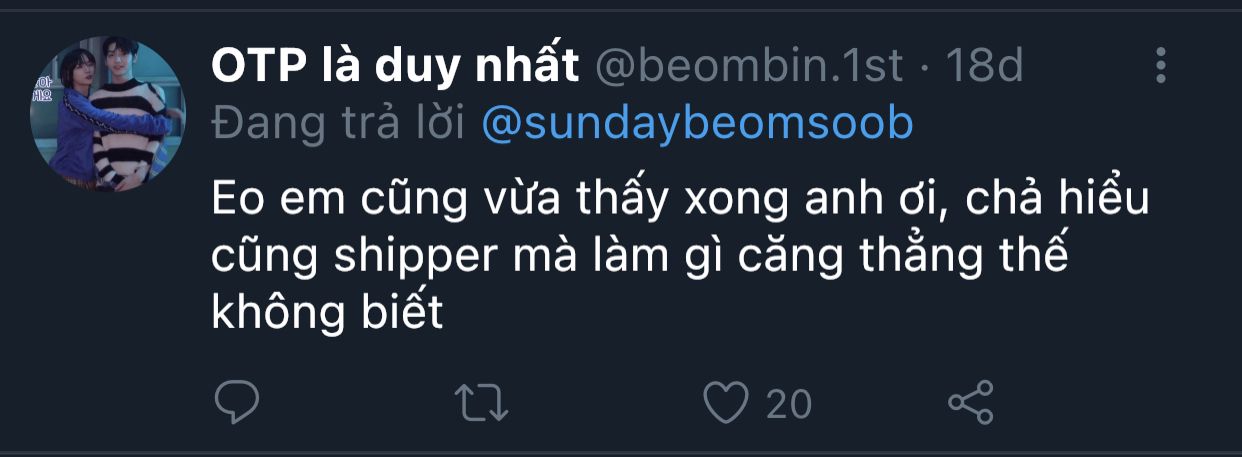Click the 18d timestamp
Viewport: 1242px width, 457px height.
[x=985, y=66]
